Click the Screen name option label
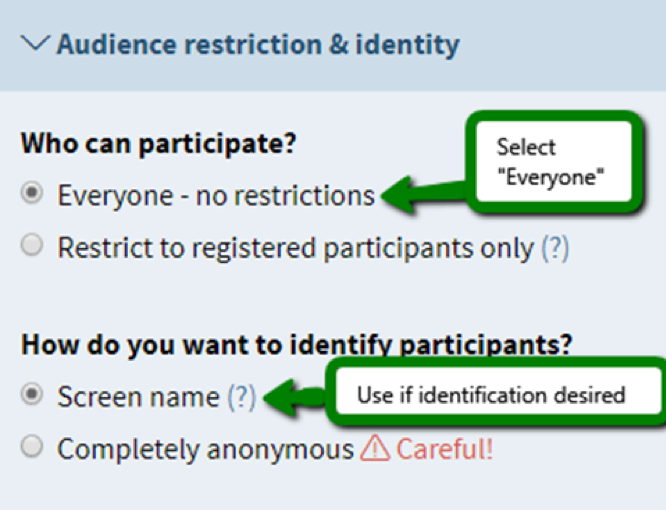 [x=138, y=397]
